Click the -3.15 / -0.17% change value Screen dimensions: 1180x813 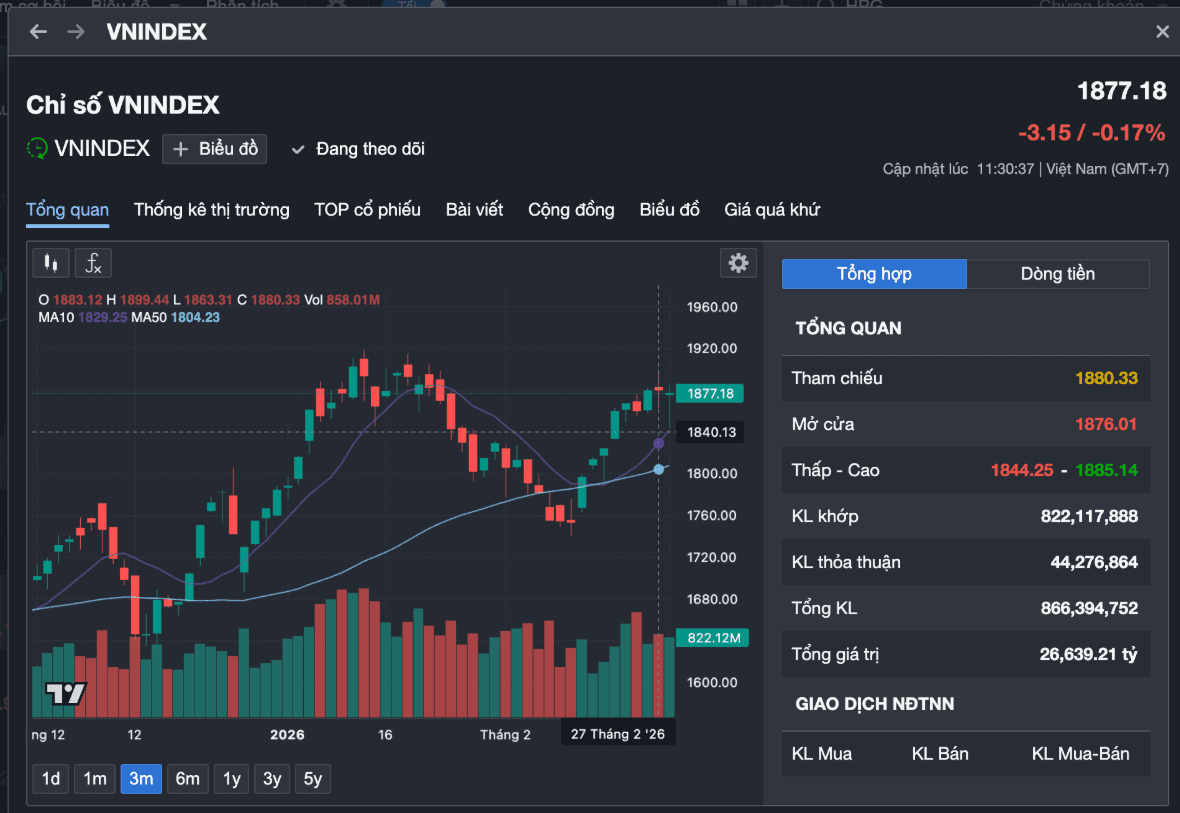pos(1092,133)
